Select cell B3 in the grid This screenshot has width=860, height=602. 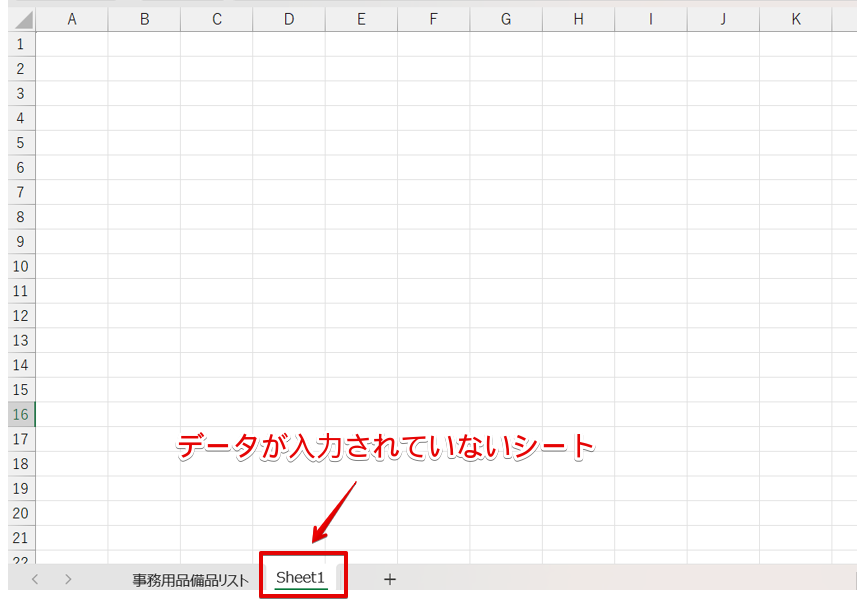(x=144, y=93)
